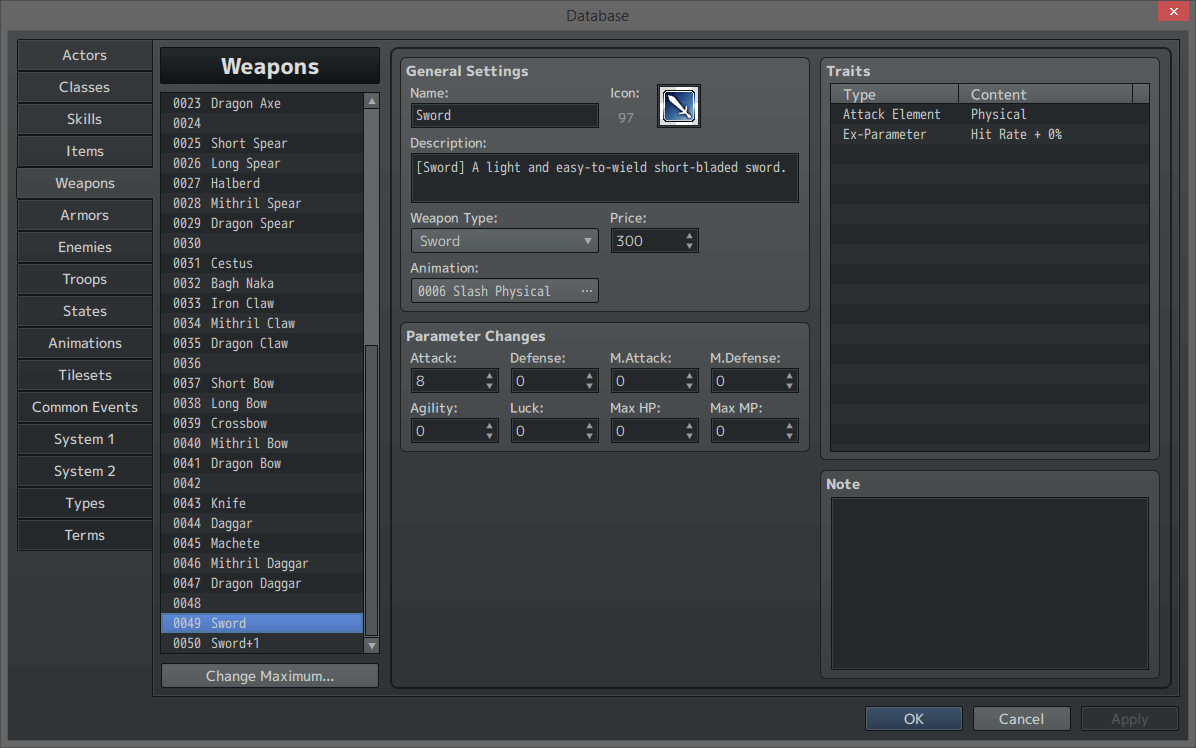
Task: Increase Attack value with spinner arrow
Action: coord(488,375)
